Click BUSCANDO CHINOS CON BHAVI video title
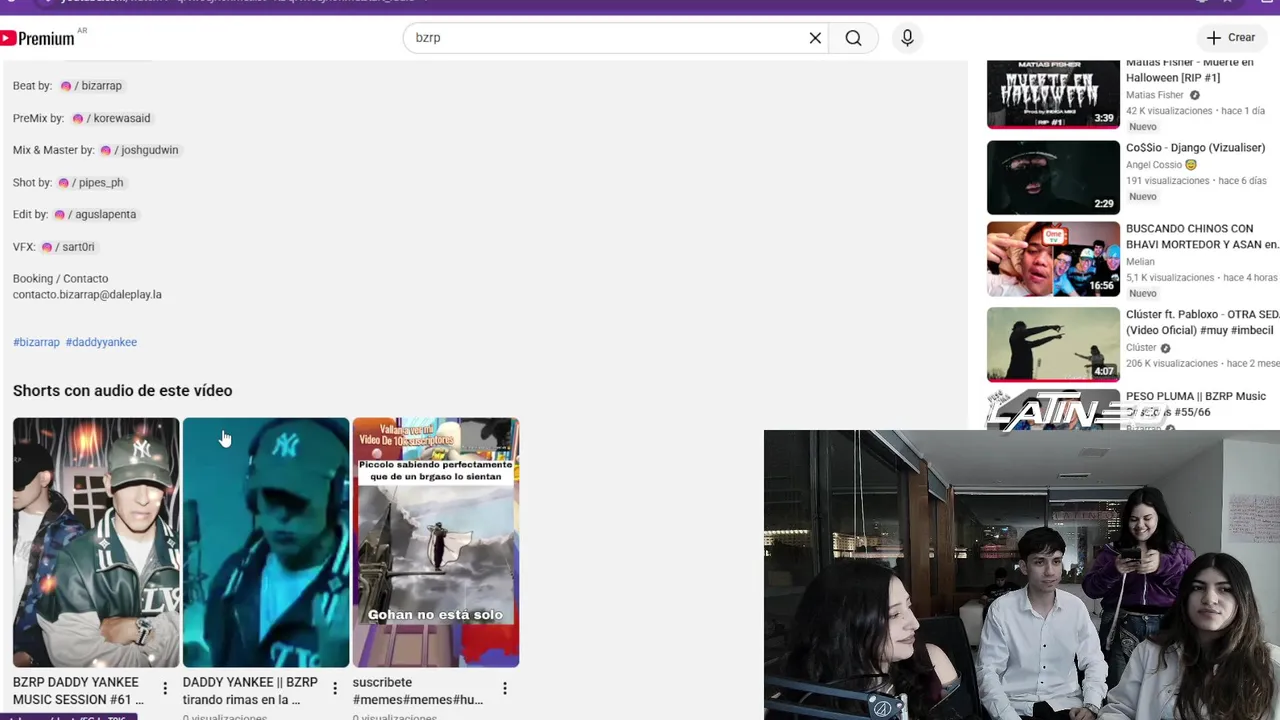 (x=1203, y=237)
